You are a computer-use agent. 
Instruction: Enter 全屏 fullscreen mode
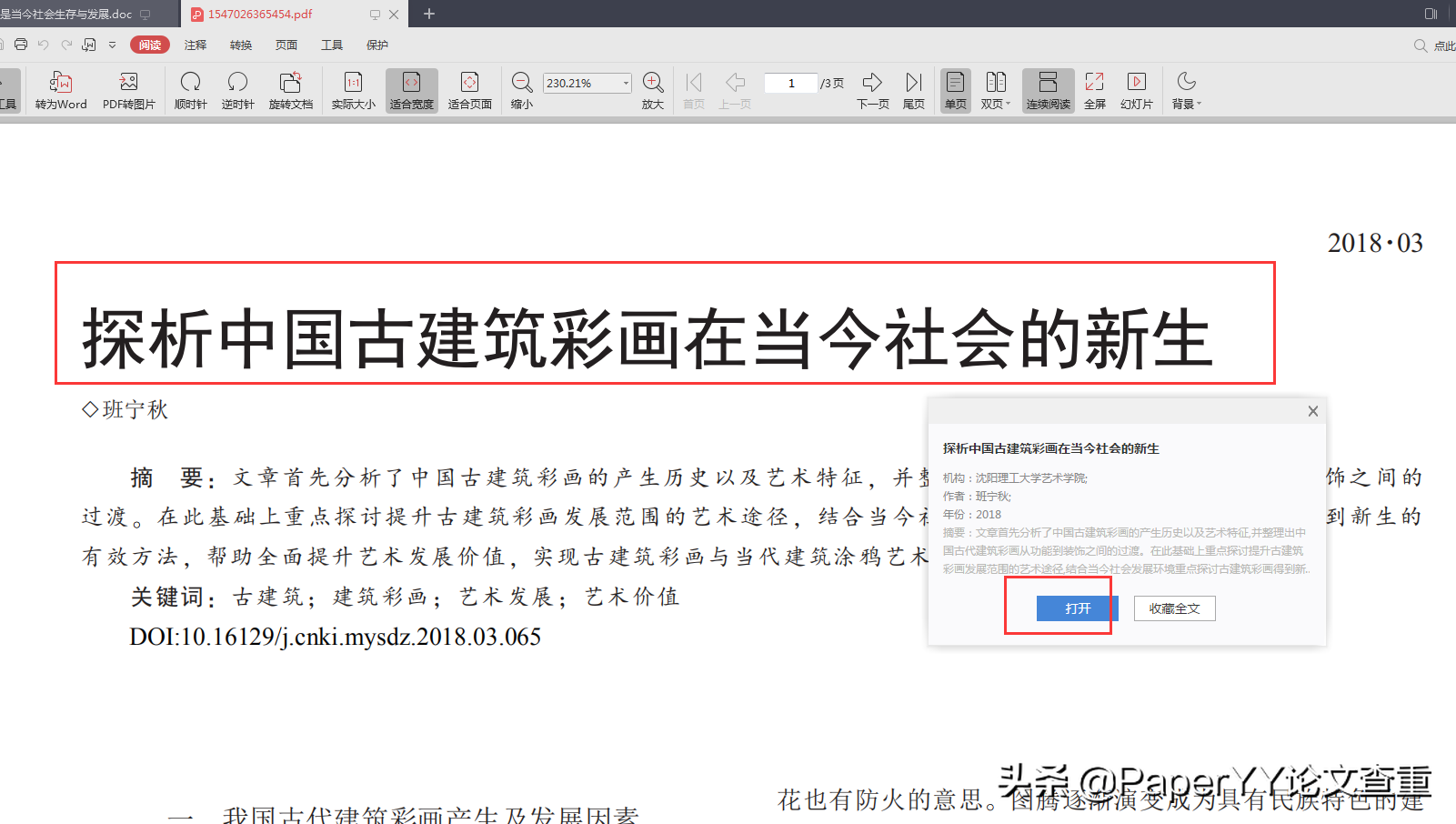click(x=1095, y=91)
